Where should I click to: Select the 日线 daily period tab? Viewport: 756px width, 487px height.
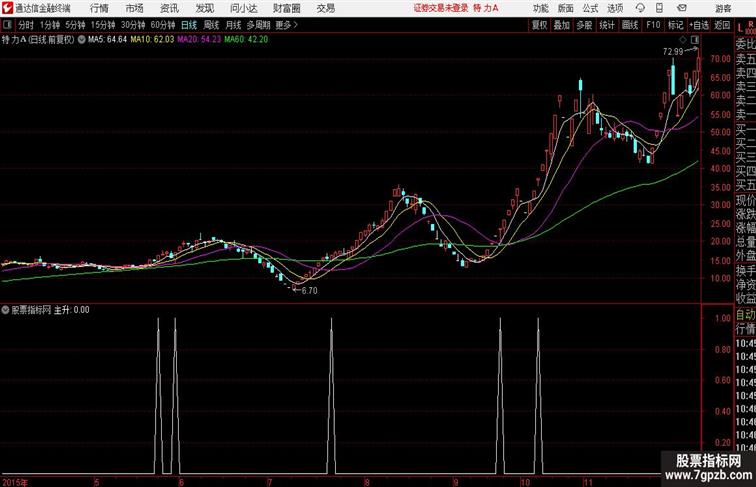pos(189,25)
